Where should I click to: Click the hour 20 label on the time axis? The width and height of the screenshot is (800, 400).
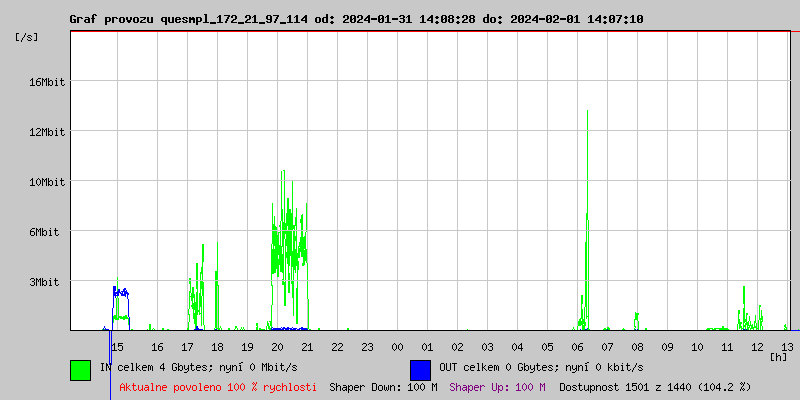277,347
